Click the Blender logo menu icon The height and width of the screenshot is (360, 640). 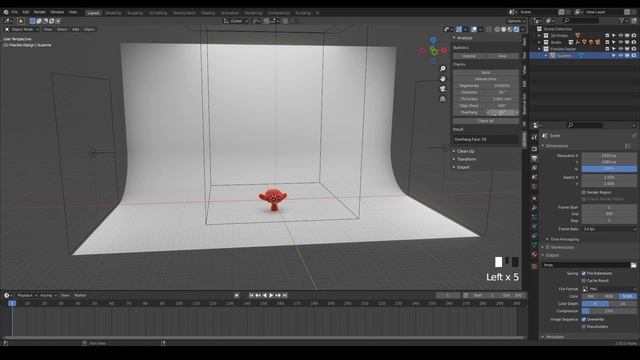[x=6, y=12]
